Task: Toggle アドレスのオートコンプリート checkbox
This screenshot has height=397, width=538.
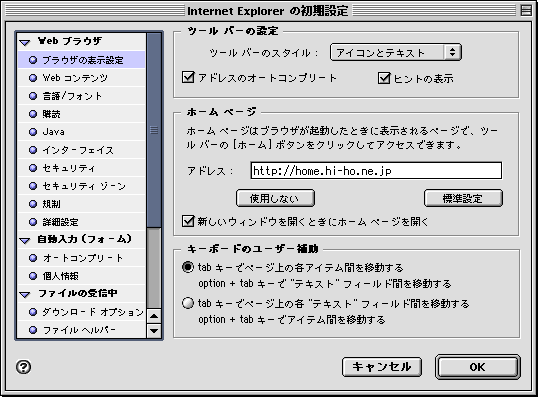Action: pyautogui.click(x=188, y=78)
